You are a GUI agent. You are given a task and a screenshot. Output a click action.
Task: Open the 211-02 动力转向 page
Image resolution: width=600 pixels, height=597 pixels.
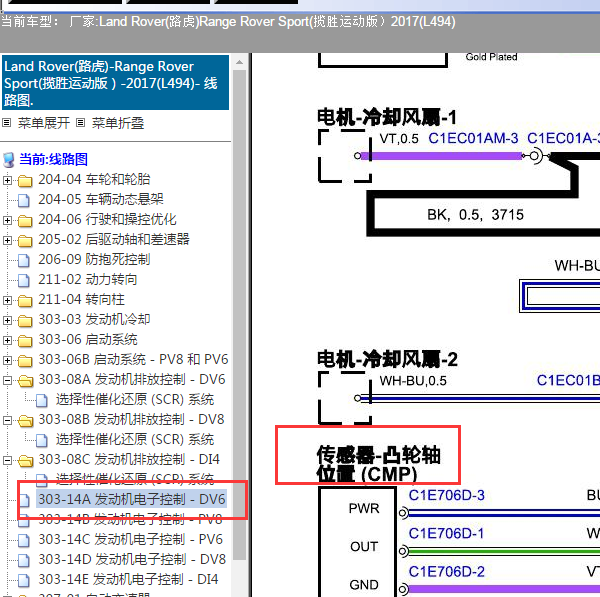click(x=88, y=279)
